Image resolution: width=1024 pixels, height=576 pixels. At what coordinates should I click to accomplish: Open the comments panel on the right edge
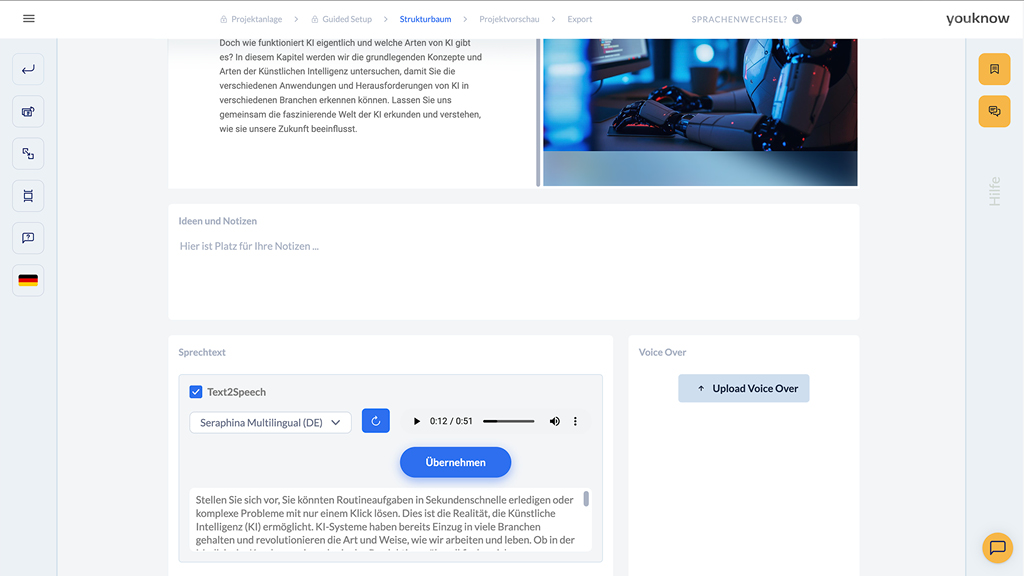pyautogui.click(x=994, y=111)
